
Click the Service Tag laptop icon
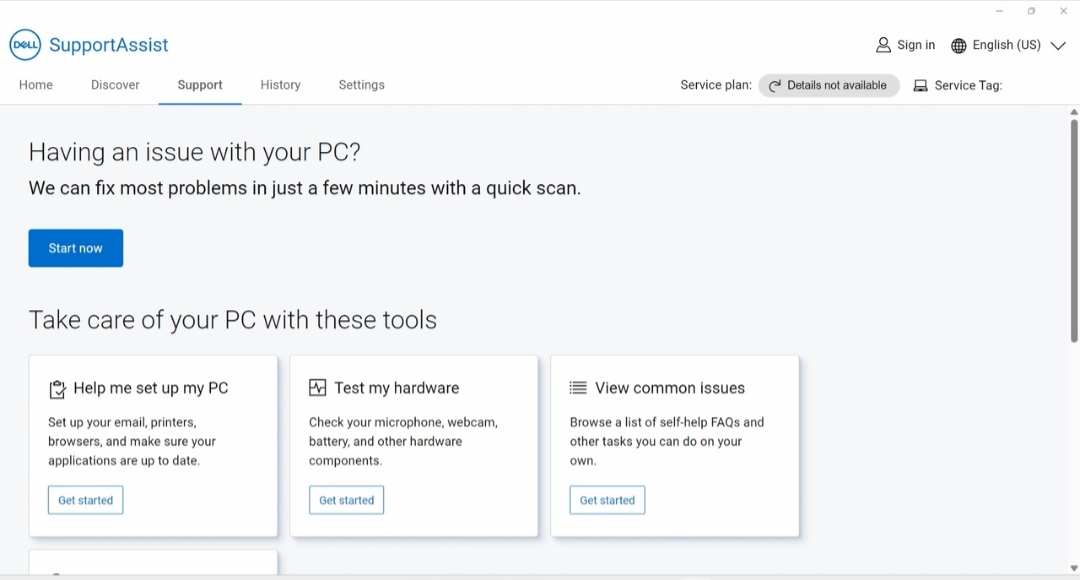921,86
